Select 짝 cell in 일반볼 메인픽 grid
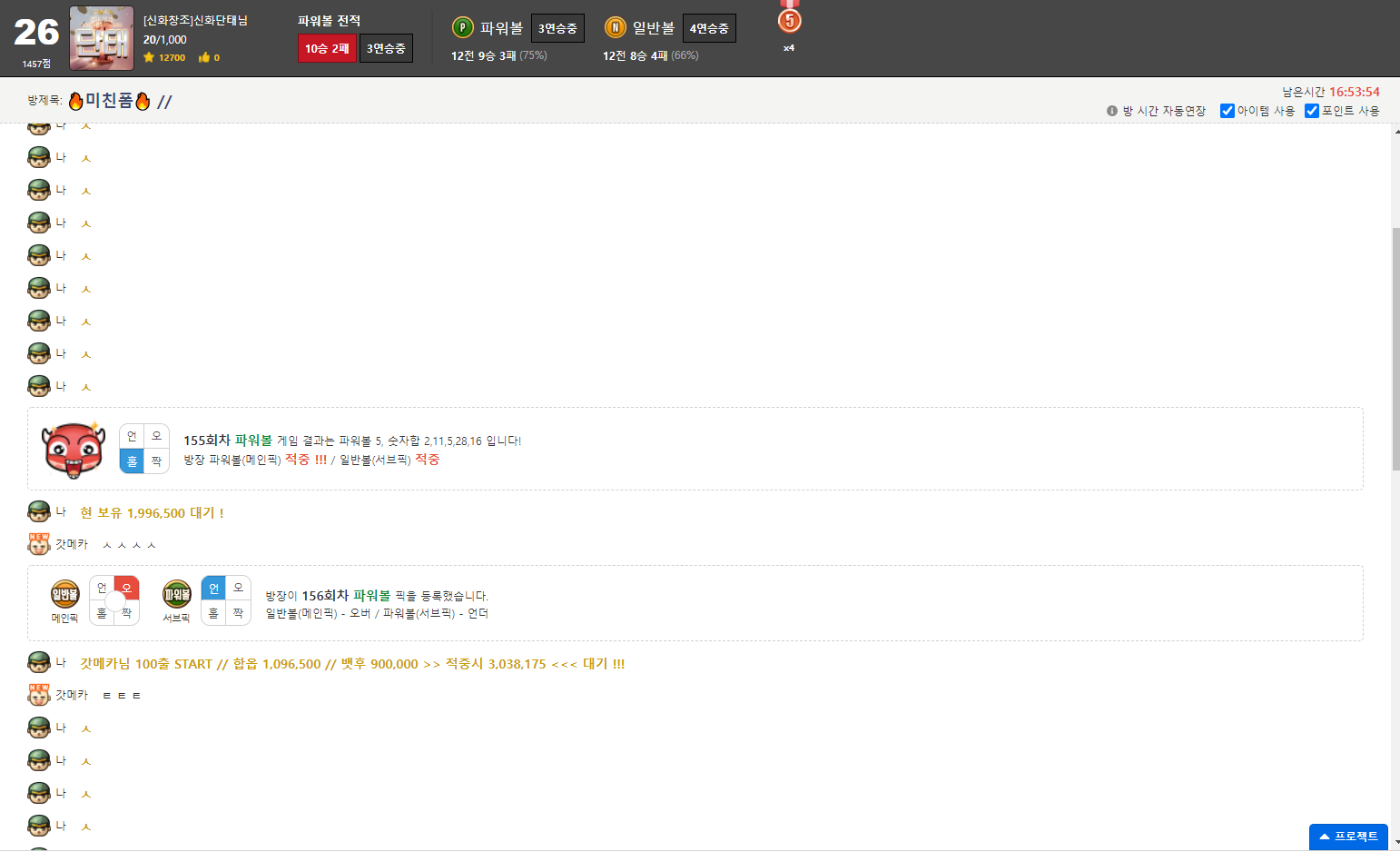Image resolution: width=1400 pixels, height=852 pixels. [128, 614]
